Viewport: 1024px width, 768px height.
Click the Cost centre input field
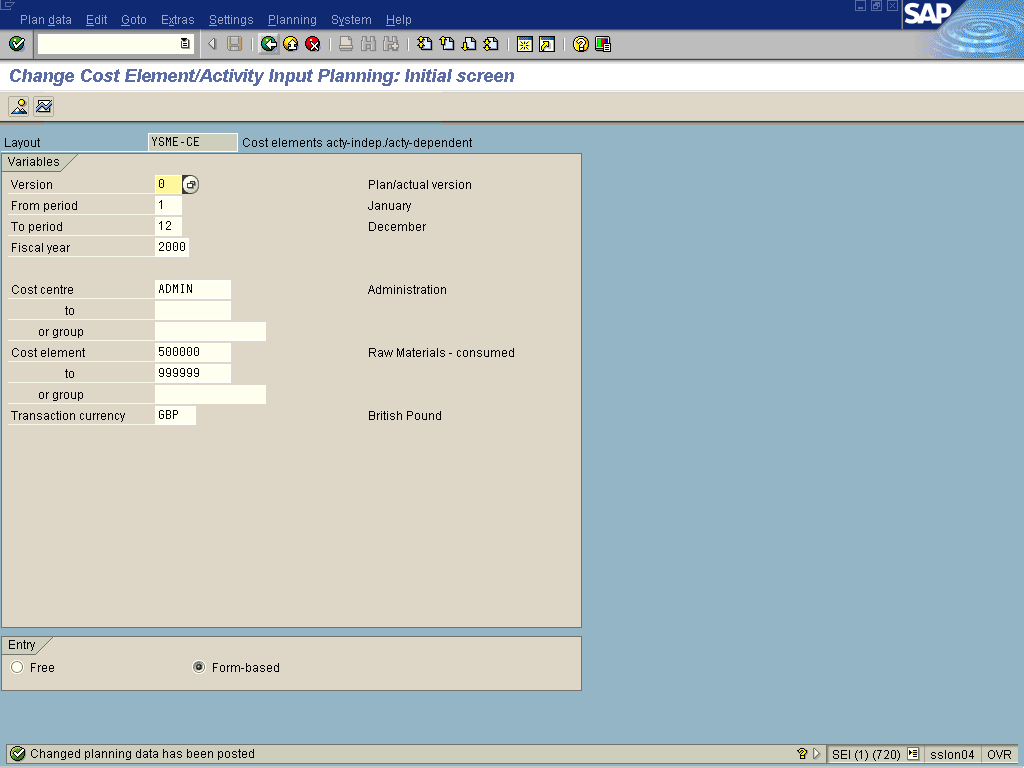click(x=193, y=290)
